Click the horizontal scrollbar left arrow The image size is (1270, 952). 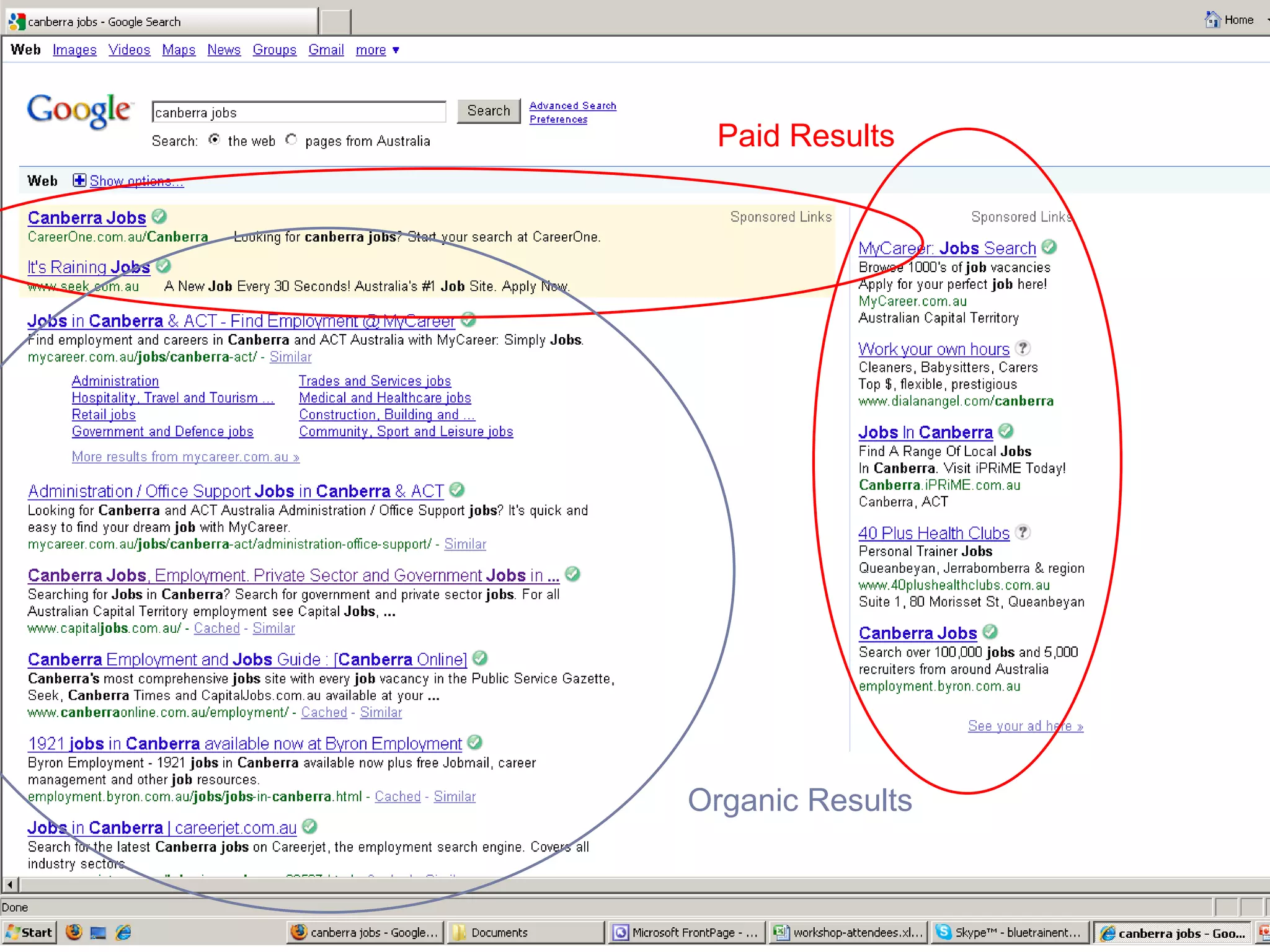[9, 884]
